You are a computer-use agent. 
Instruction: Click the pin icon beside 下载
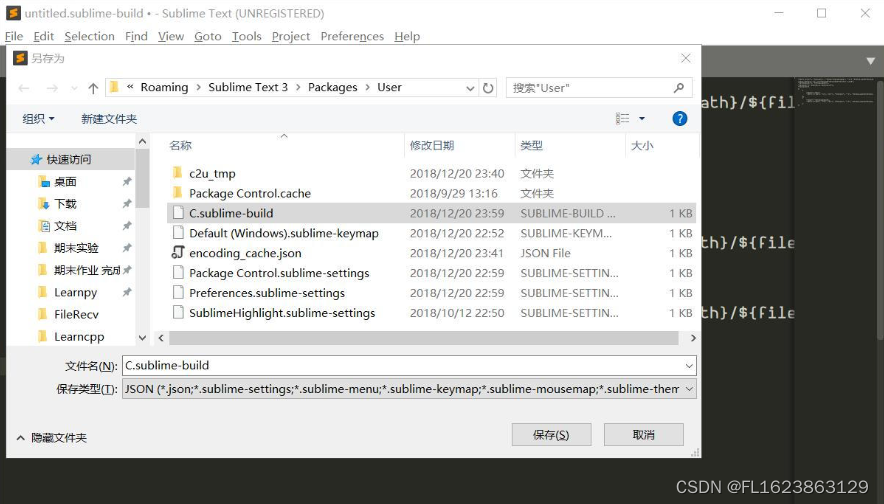coord(127,204)
